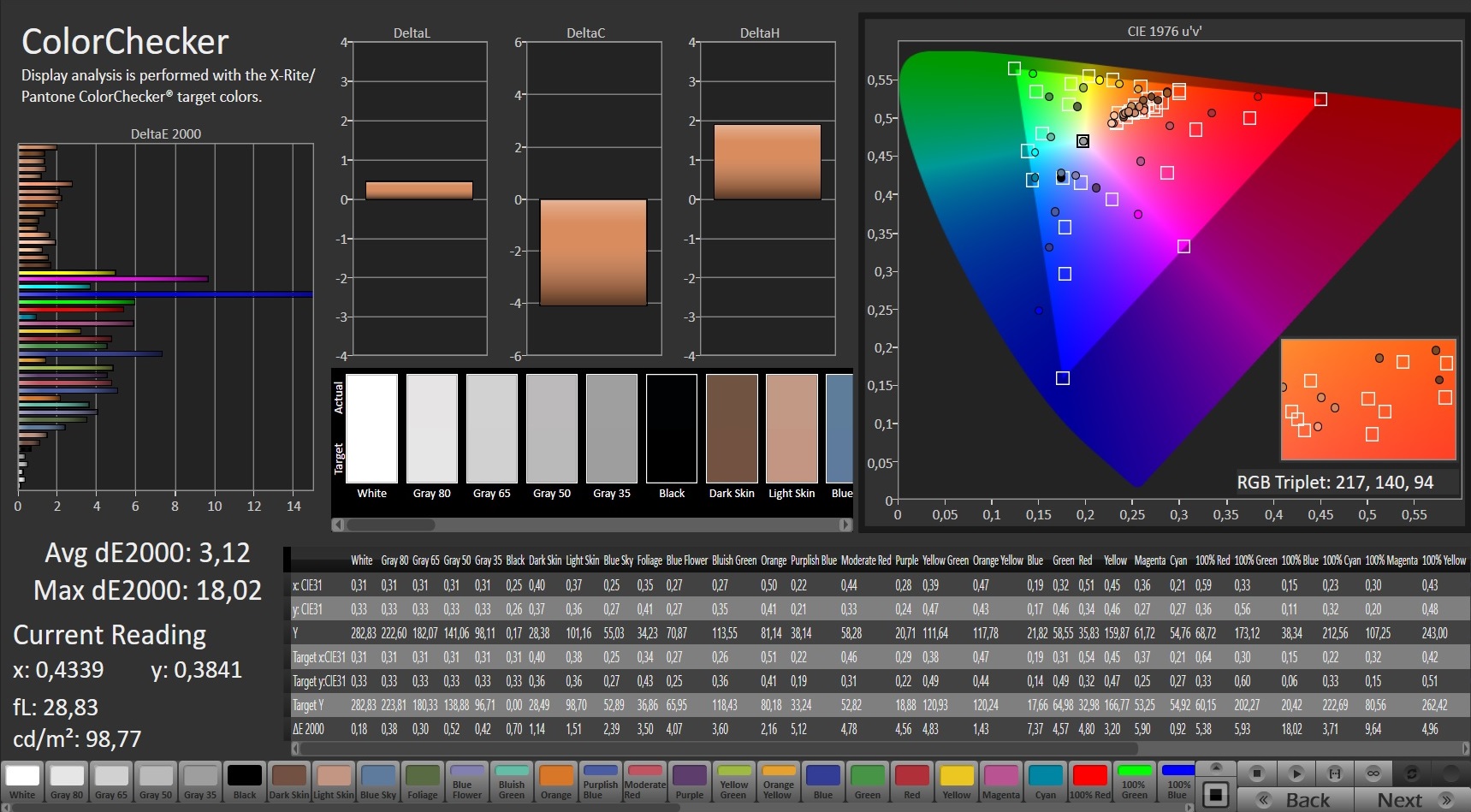Click the refresh arrows icon
The image size is (1471, 812).
pos(1412,773)
